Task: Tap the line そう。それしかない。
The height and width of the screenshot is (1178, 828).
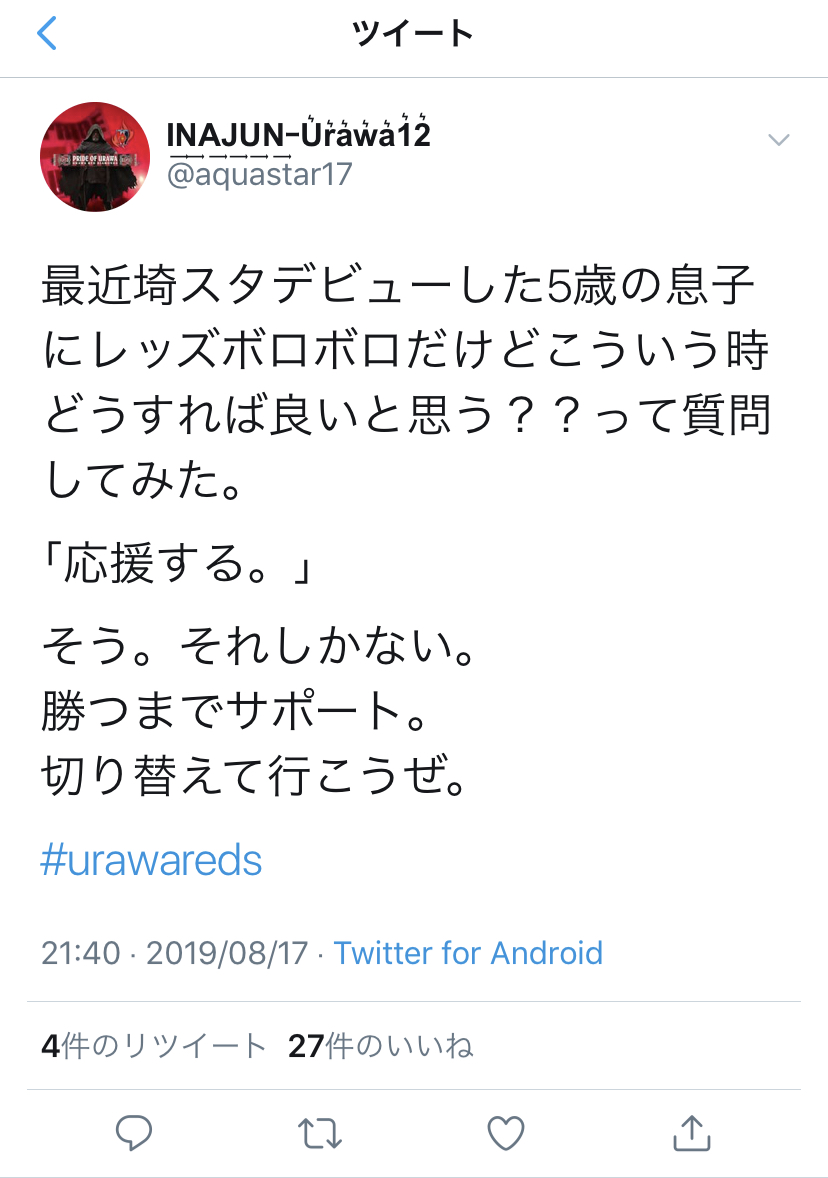Action: pyautogui.click(x=255, y=650)
